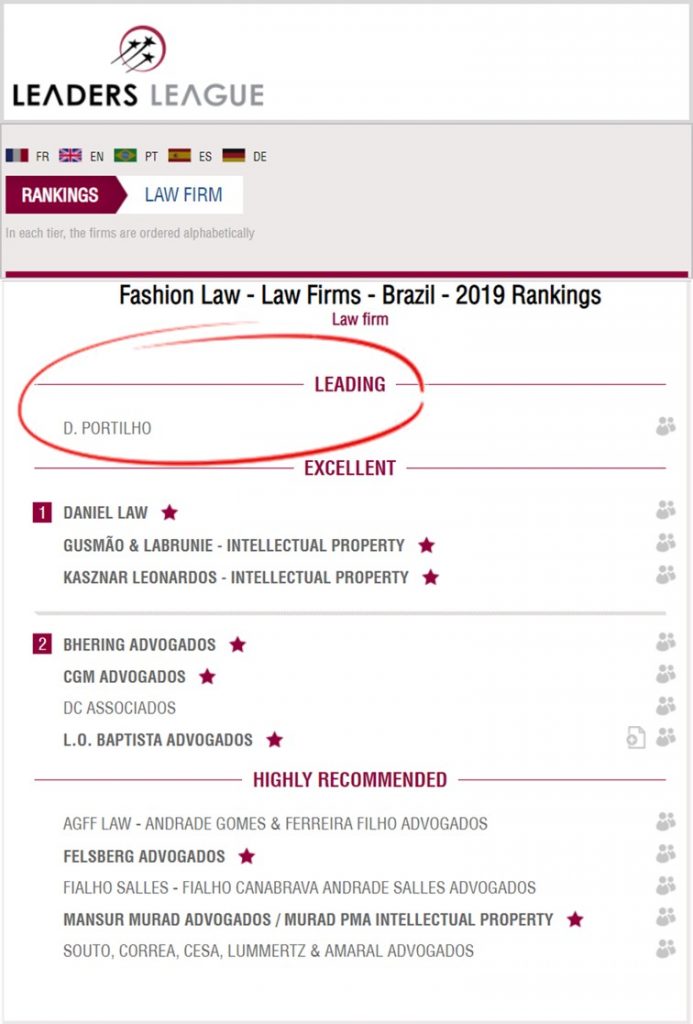This screenshot has width=693, height=1024.
Task: View team icon for Fialho Salles
Action: 666,886
